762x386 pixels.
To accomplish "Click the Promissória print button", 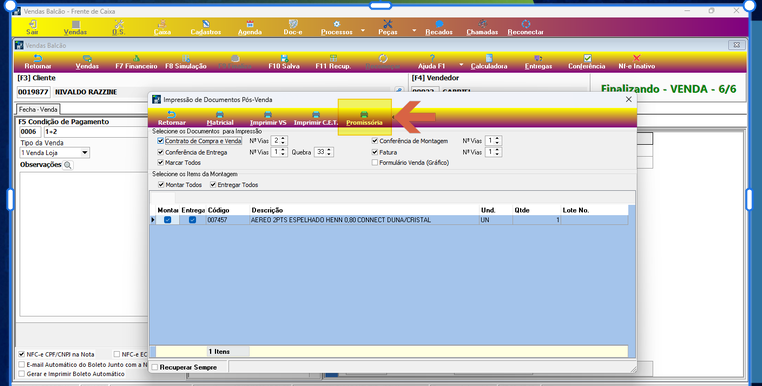I will point(364,118).
